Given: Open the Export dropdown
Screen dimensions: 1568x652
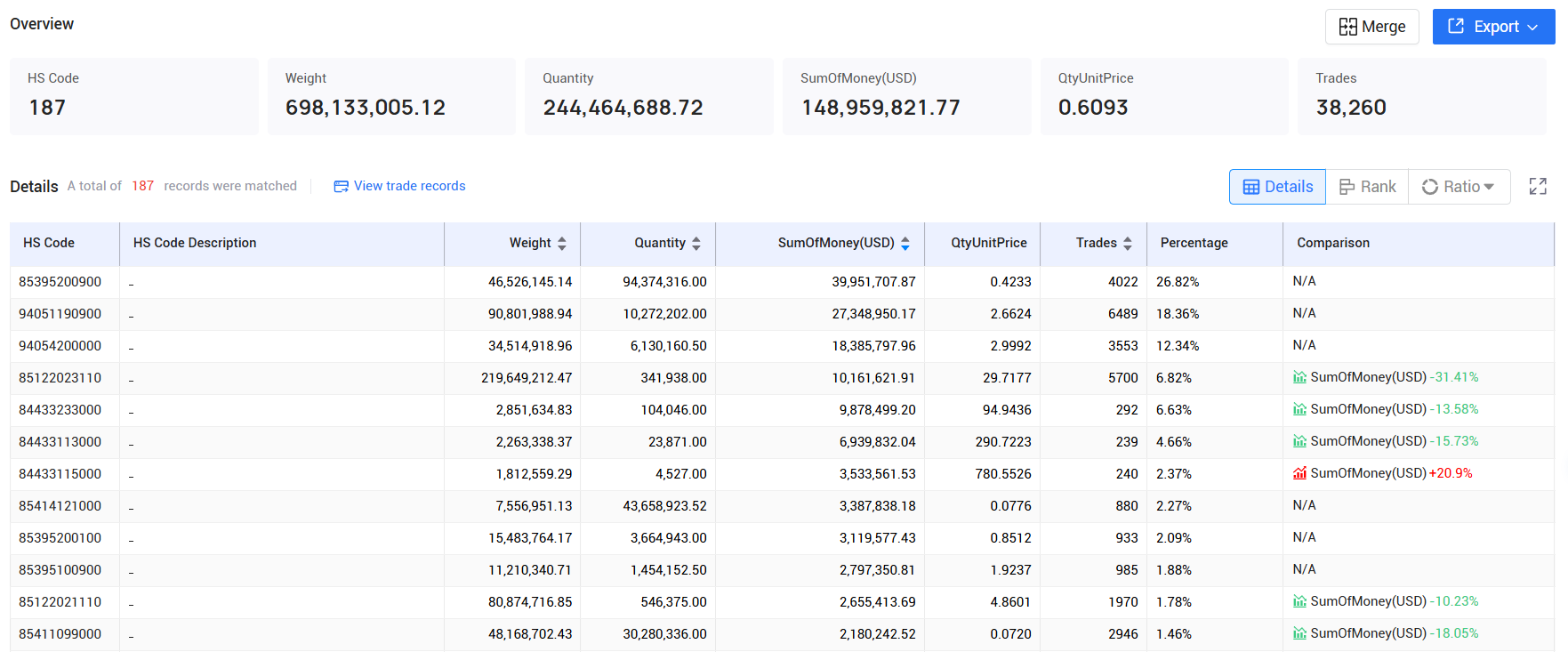Looking at the screenshot, I should pyautogui.click(x=1493, y=27).
